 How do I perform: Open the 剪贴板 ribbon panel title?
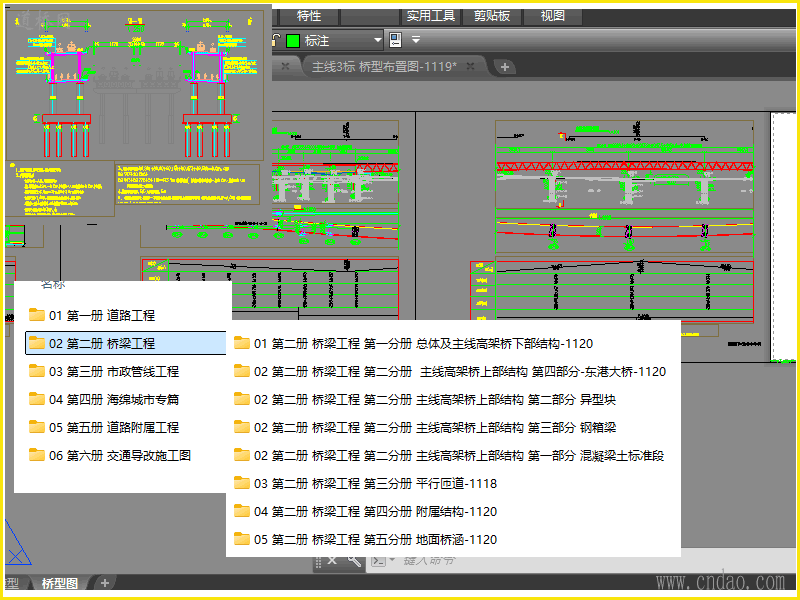492,16
